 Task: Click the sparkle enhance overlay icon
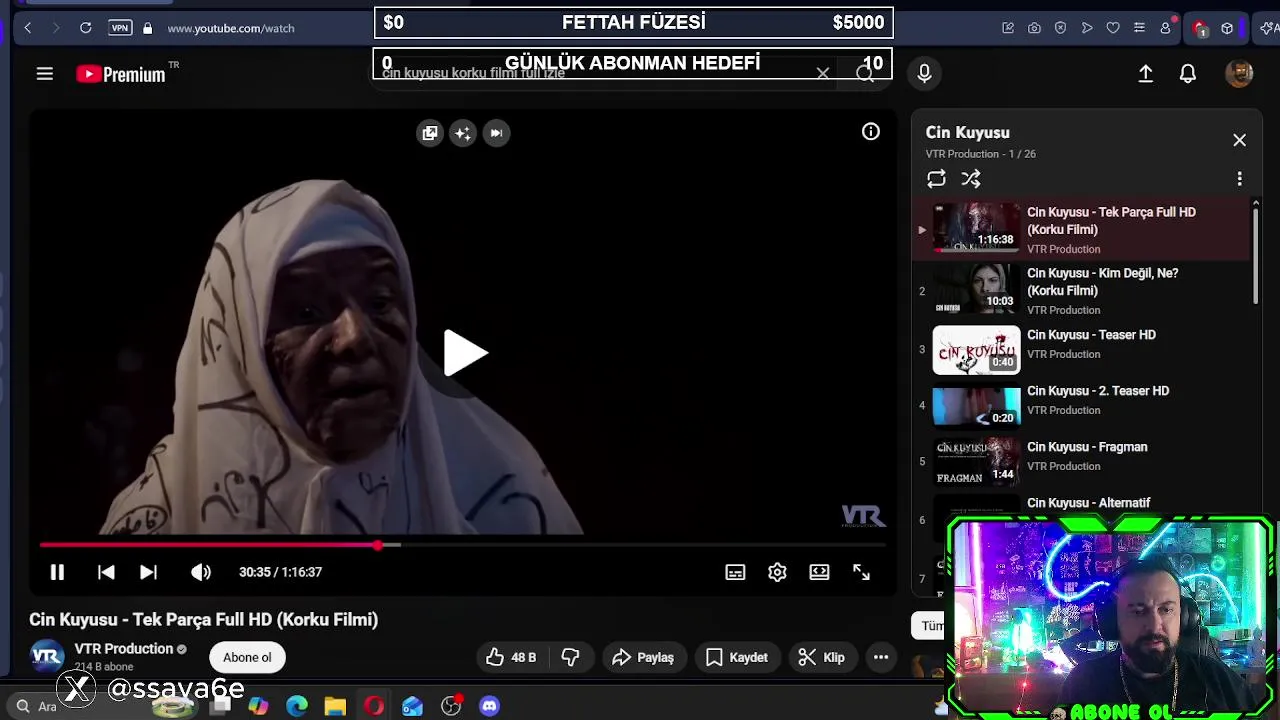[x=463, y=133]
